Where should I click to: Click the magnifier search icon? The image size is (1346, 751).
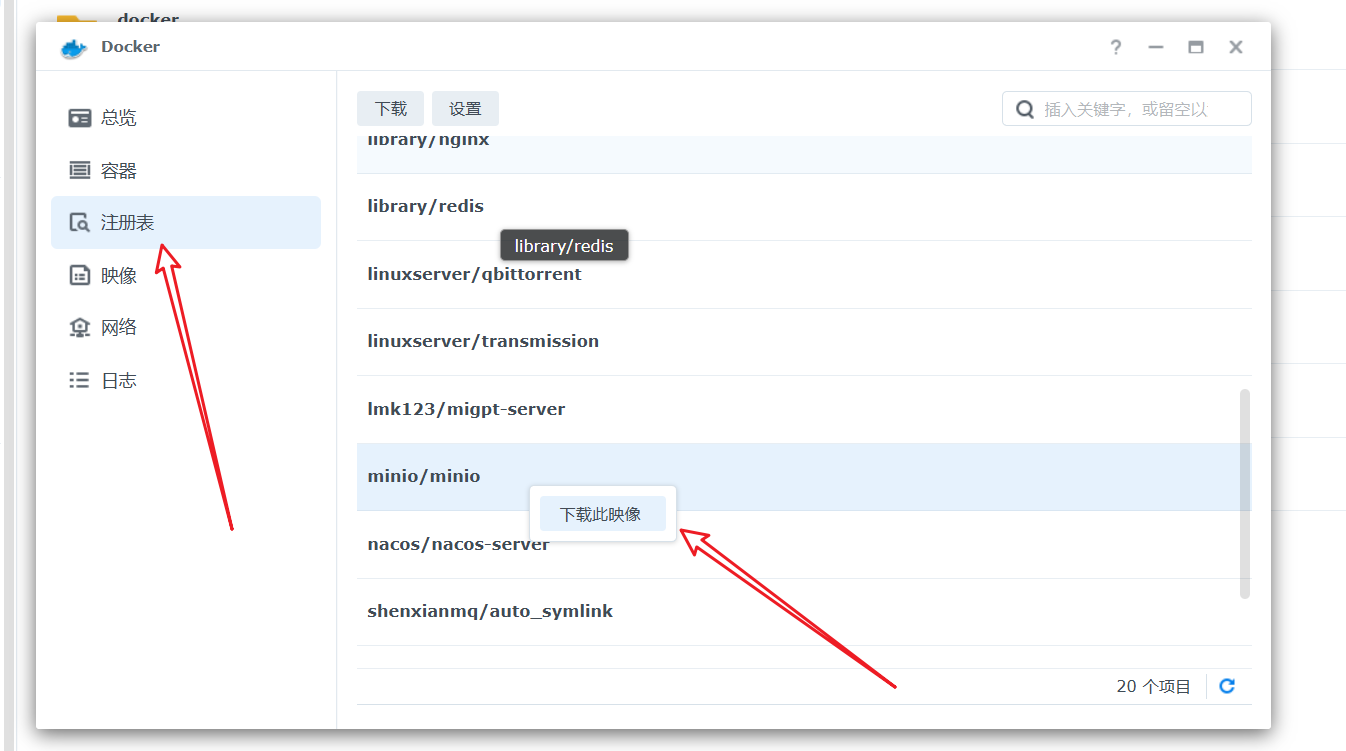tap(1025, 109)
